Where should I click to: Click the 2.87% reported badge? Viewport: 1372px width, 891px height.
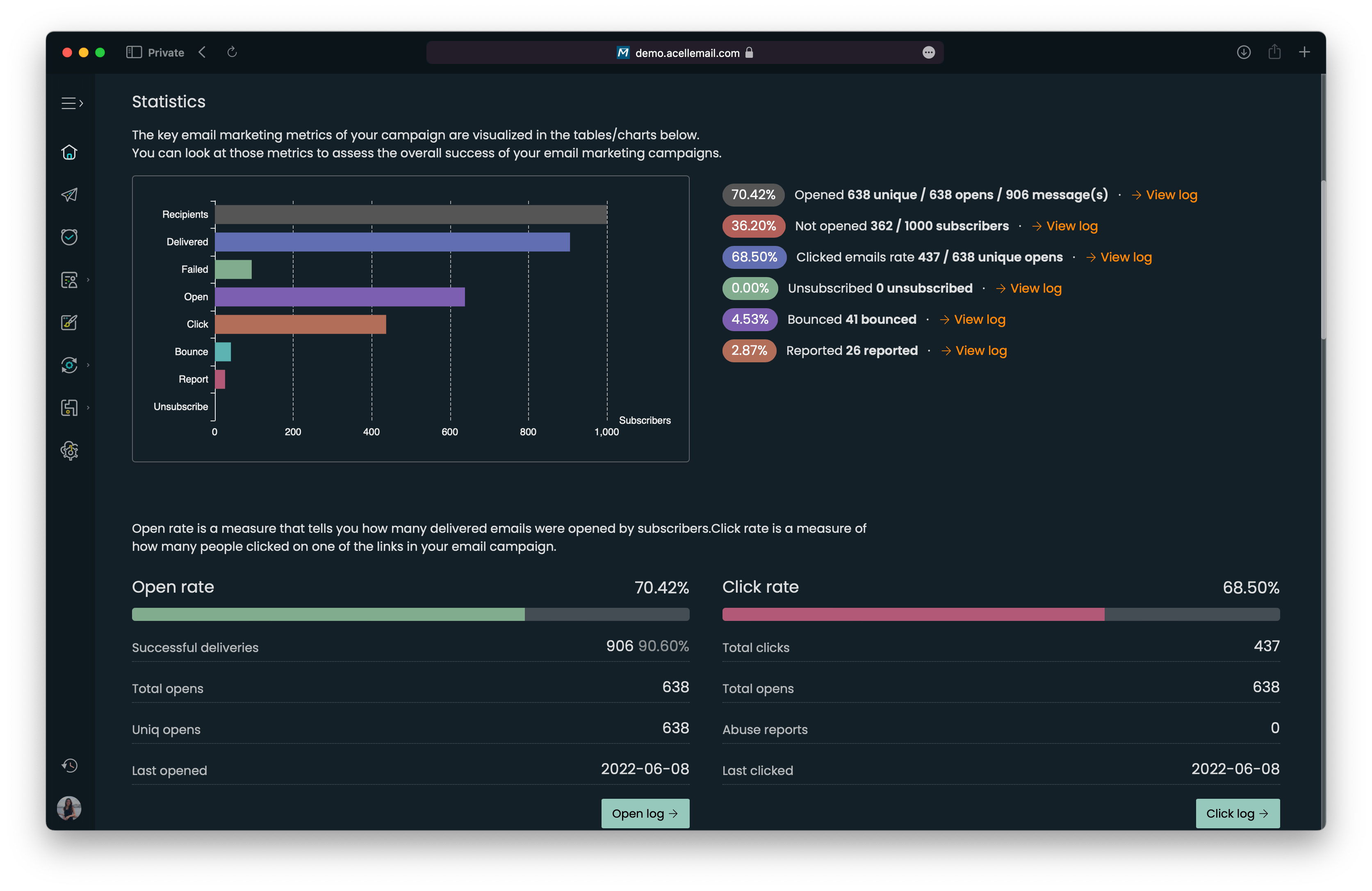coord(749,350)
